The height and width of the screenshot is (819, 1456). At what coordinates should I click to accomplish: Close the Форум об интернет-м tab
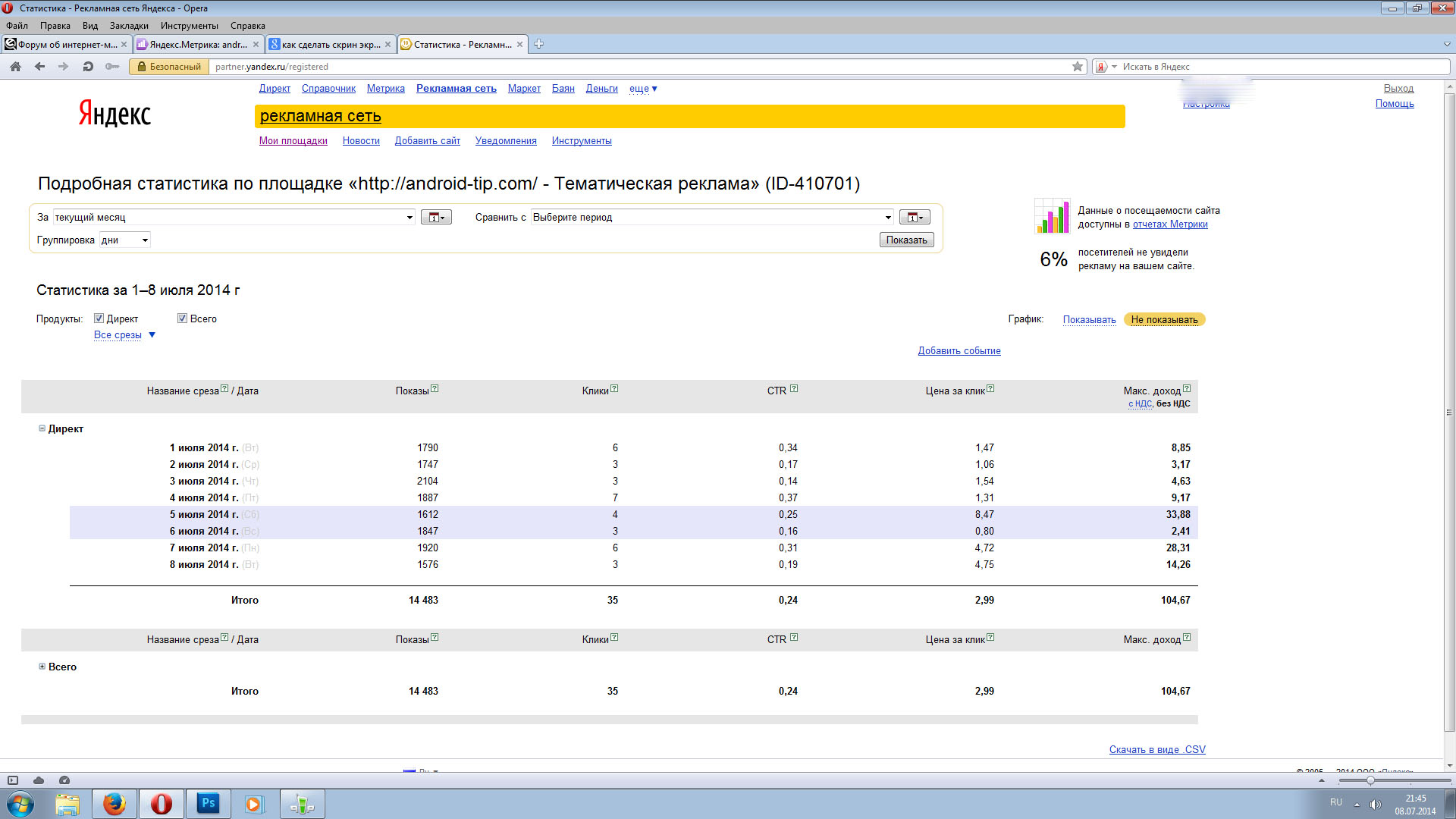tap(124, 45)
